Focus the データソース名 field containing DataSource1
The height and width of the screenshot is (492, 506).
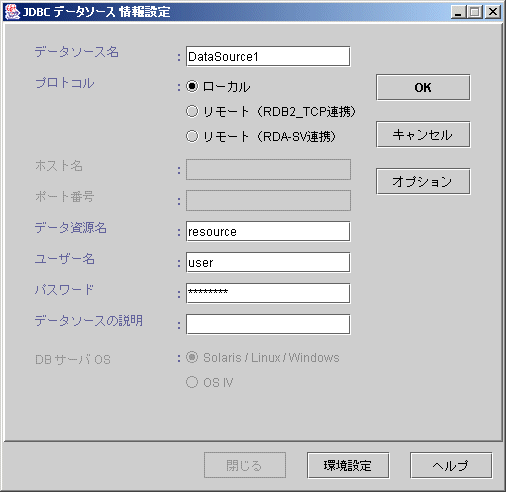[268, 56]
